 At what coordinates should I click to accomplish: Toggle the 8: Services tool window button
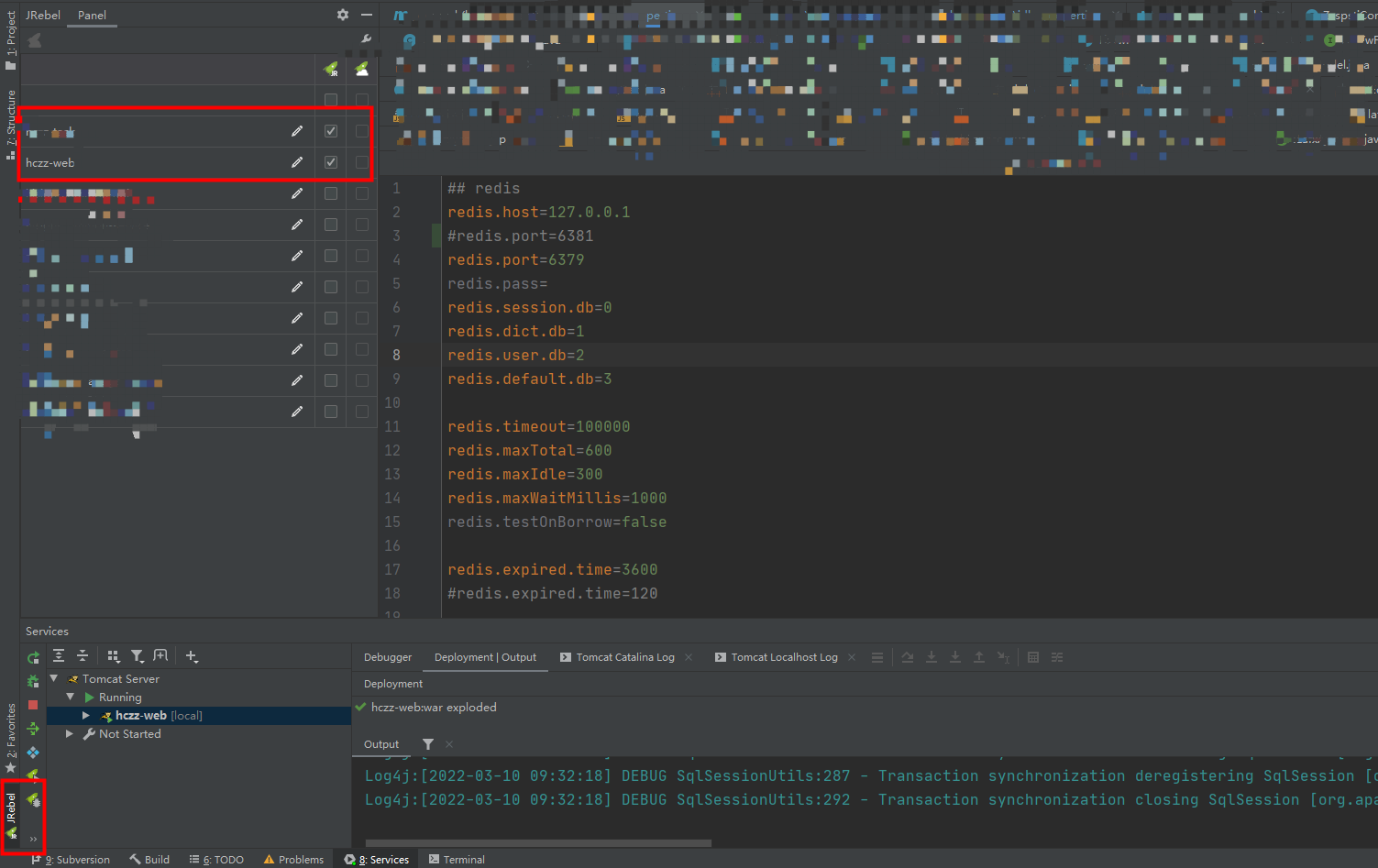click(x=377, y=860)
